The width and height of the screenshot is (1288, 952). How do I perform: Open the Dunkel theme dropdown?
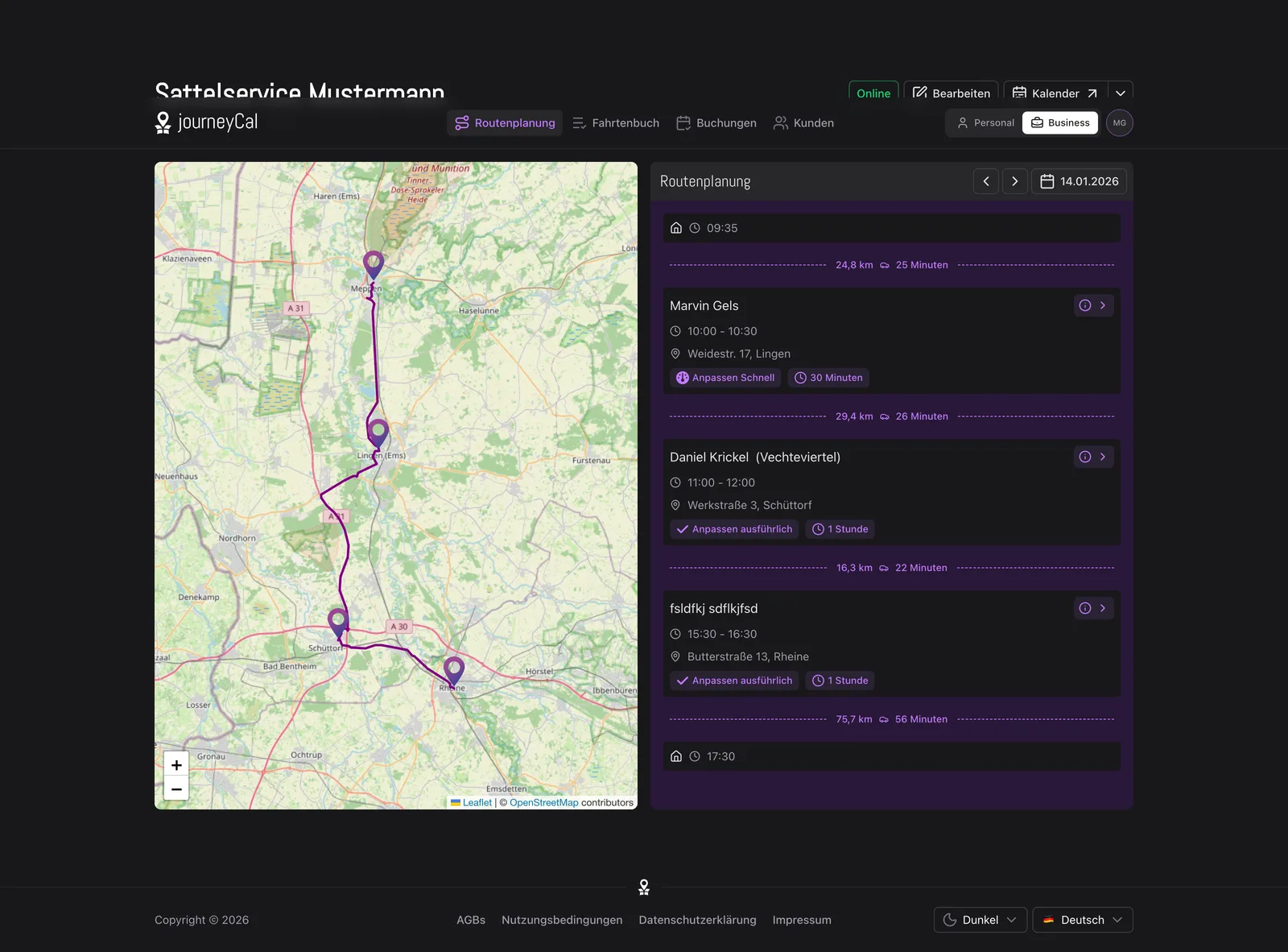click(980, 920)
